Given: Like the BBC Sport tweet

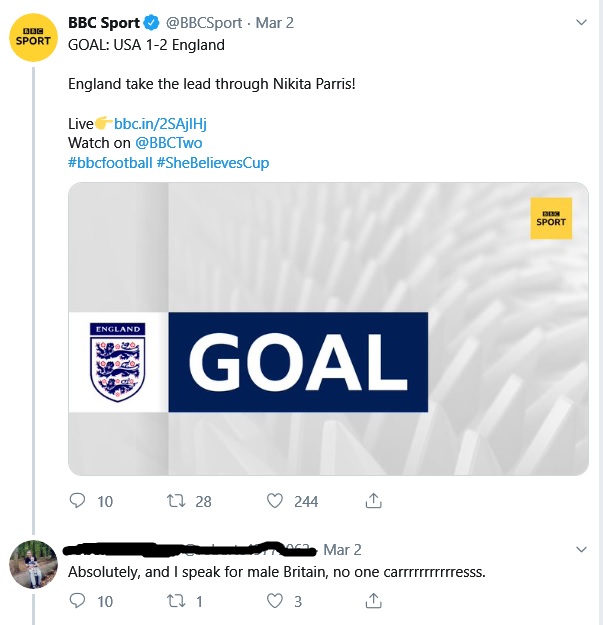Looking at the screenshot, I should (x=276, y=501).
